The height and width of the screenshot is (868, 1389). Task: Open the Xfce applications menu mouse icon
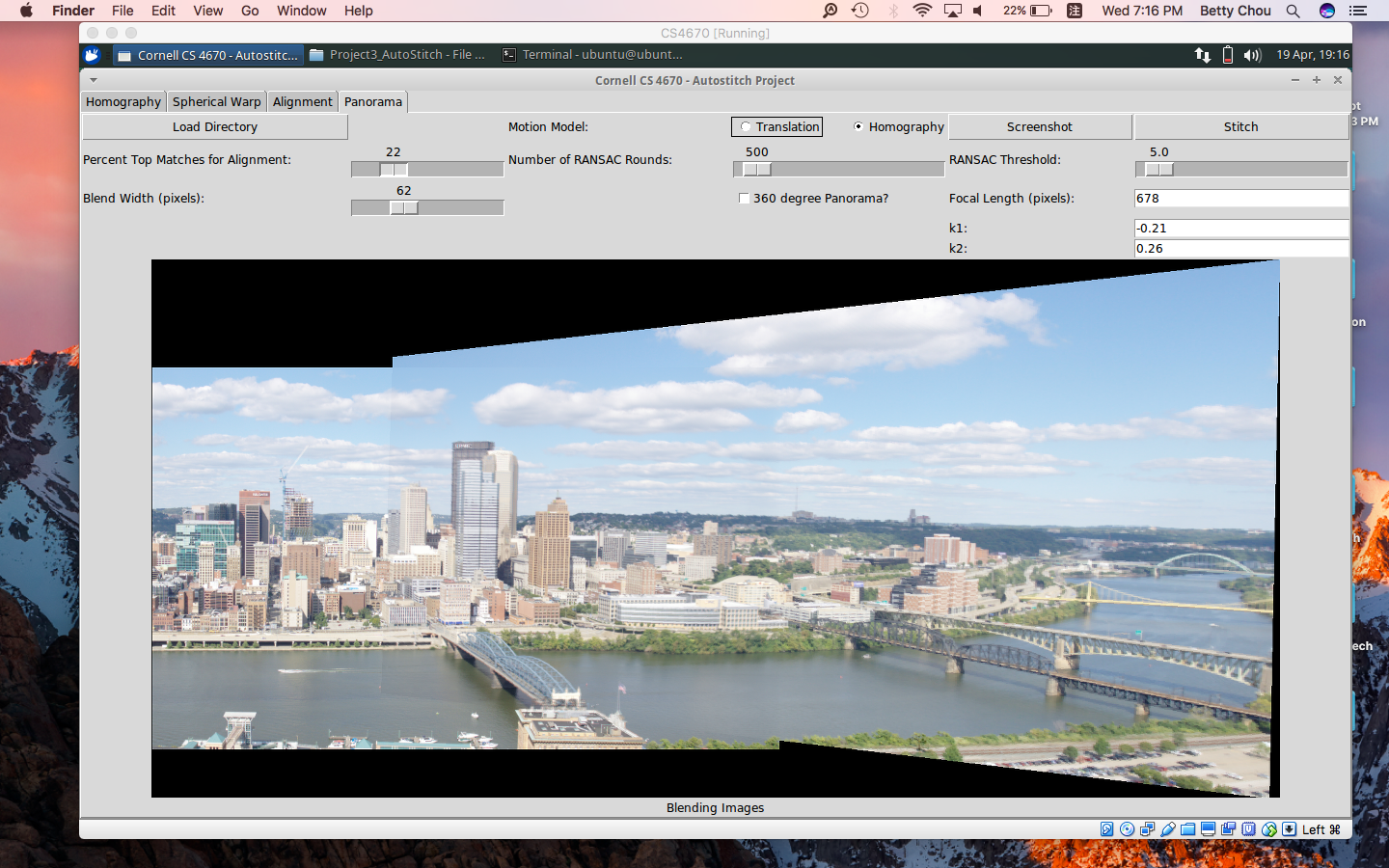93,55
